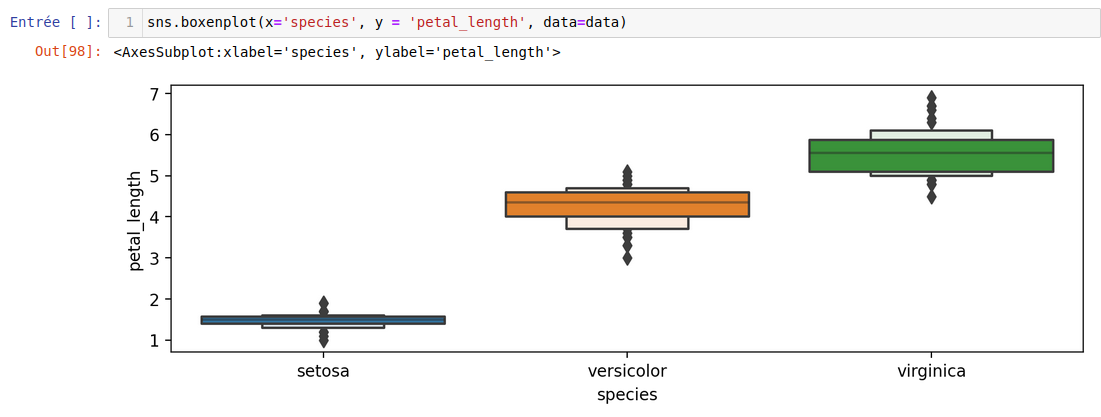Screen dimensions: 1101x417
Task: Click the 'petal_length' string in the code
Action: point(466,22)
